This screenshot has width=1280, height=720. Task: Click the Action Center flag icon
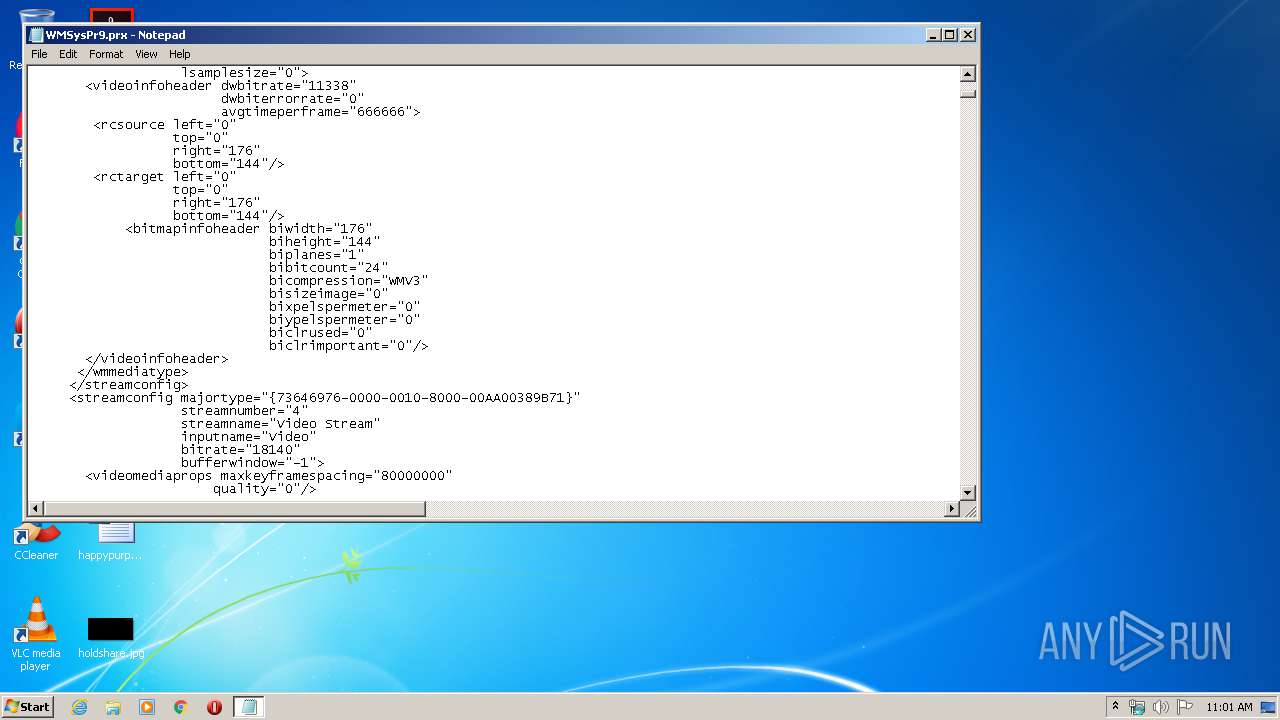1185,707
